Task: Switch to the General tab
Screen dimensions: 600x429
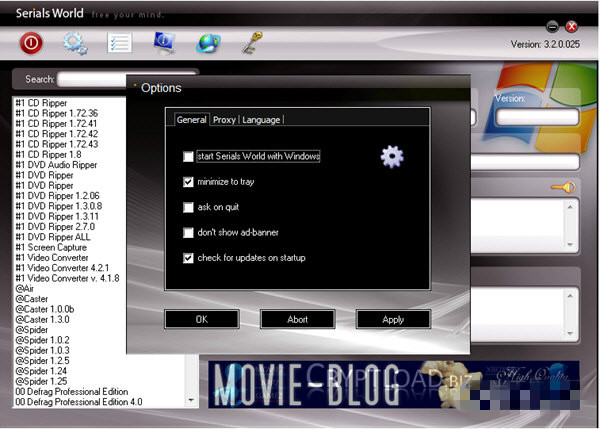Action: point(191,120)
